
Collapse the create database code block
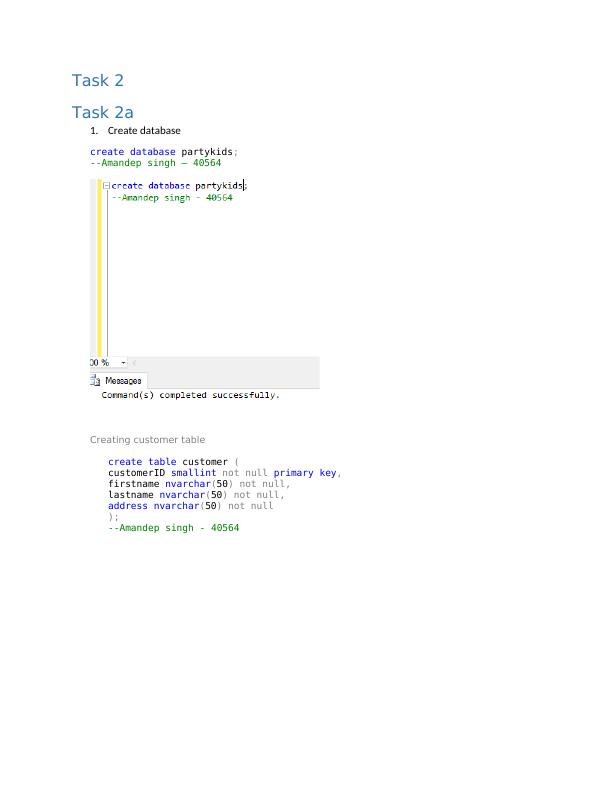click(106, 186)
